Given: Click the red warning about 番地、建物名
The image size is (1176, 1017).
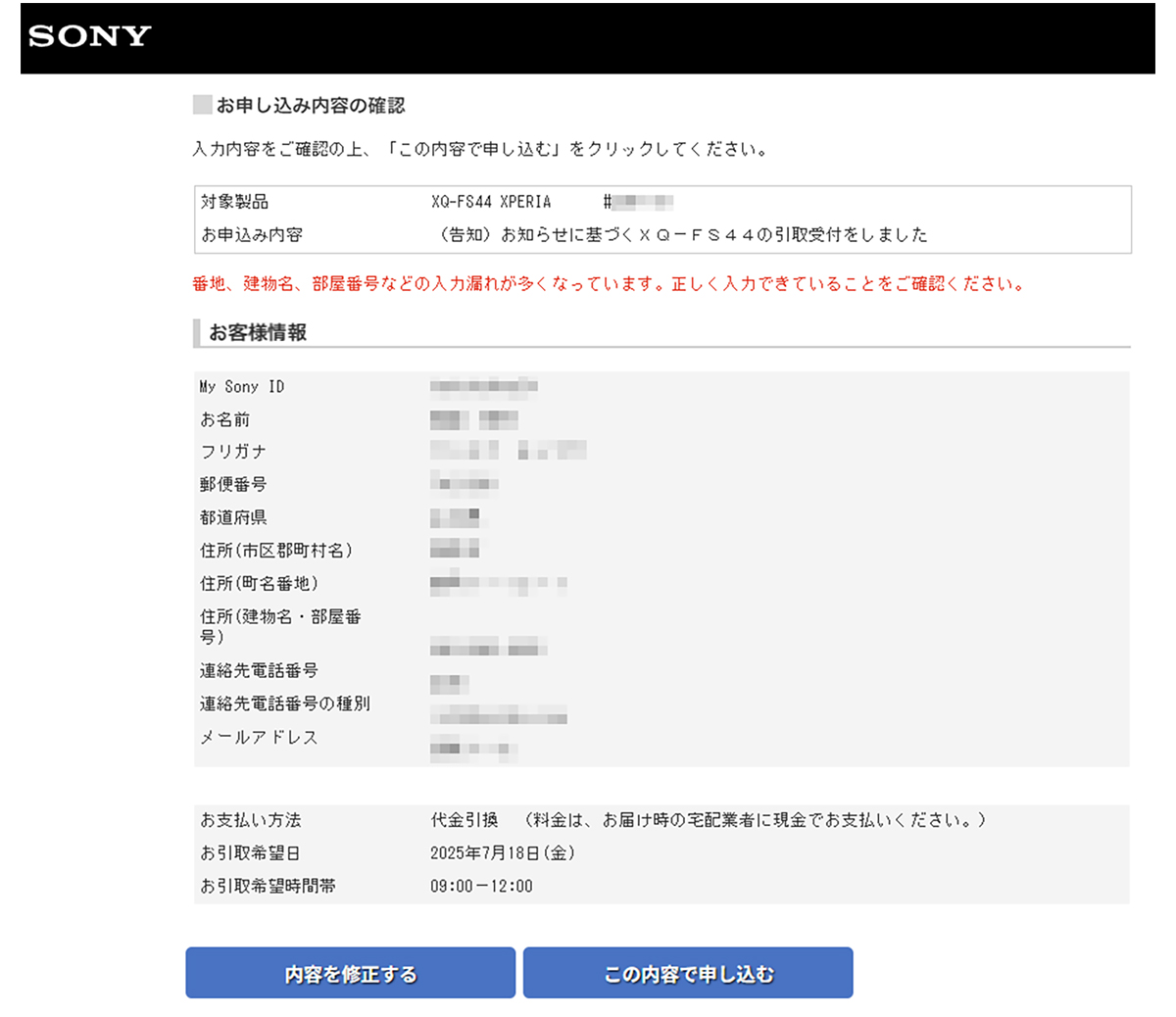Looking at the screenshot, I should [609, 284].
